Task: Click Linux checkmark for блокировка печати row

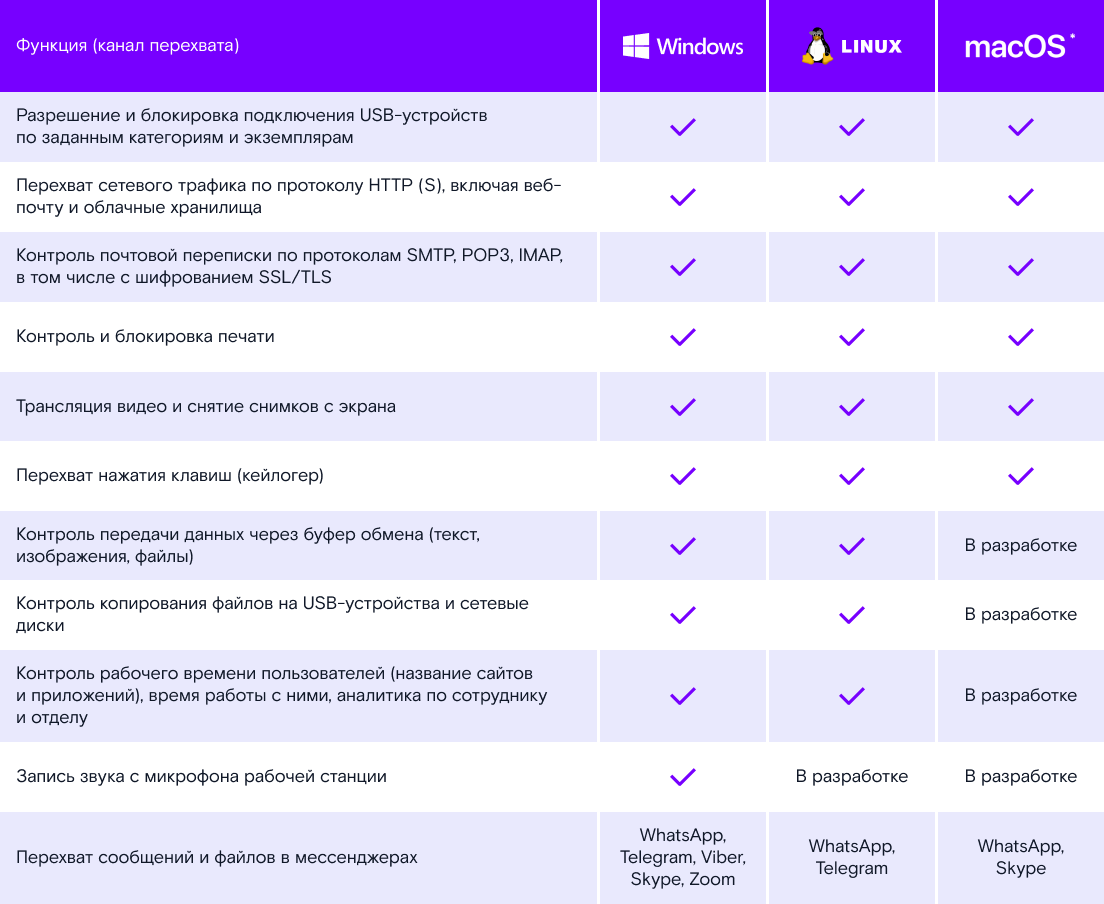Action: (851, 337)
